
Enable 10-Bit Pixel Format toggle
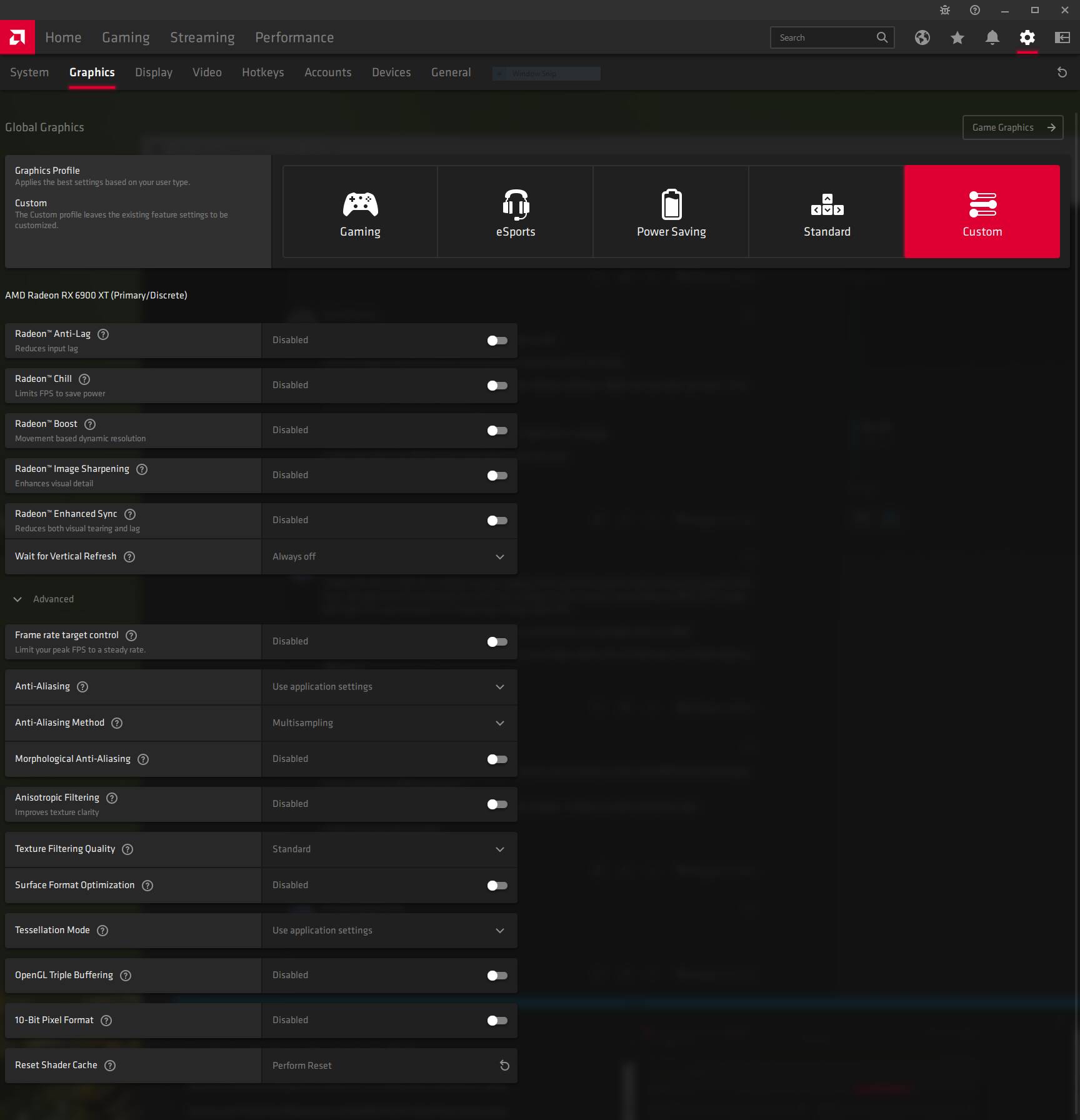coord(497,1021)
